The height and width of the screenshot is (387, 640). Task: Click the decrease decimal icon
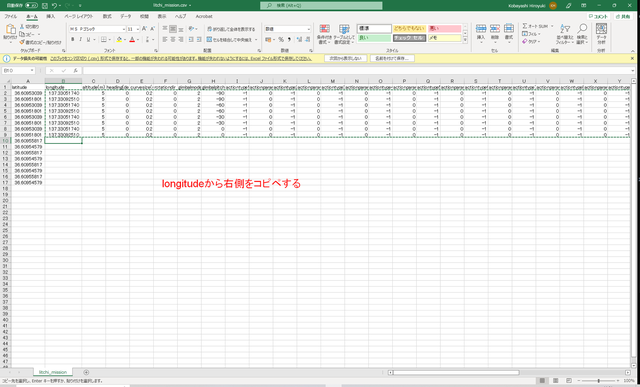tap(307, 40)
